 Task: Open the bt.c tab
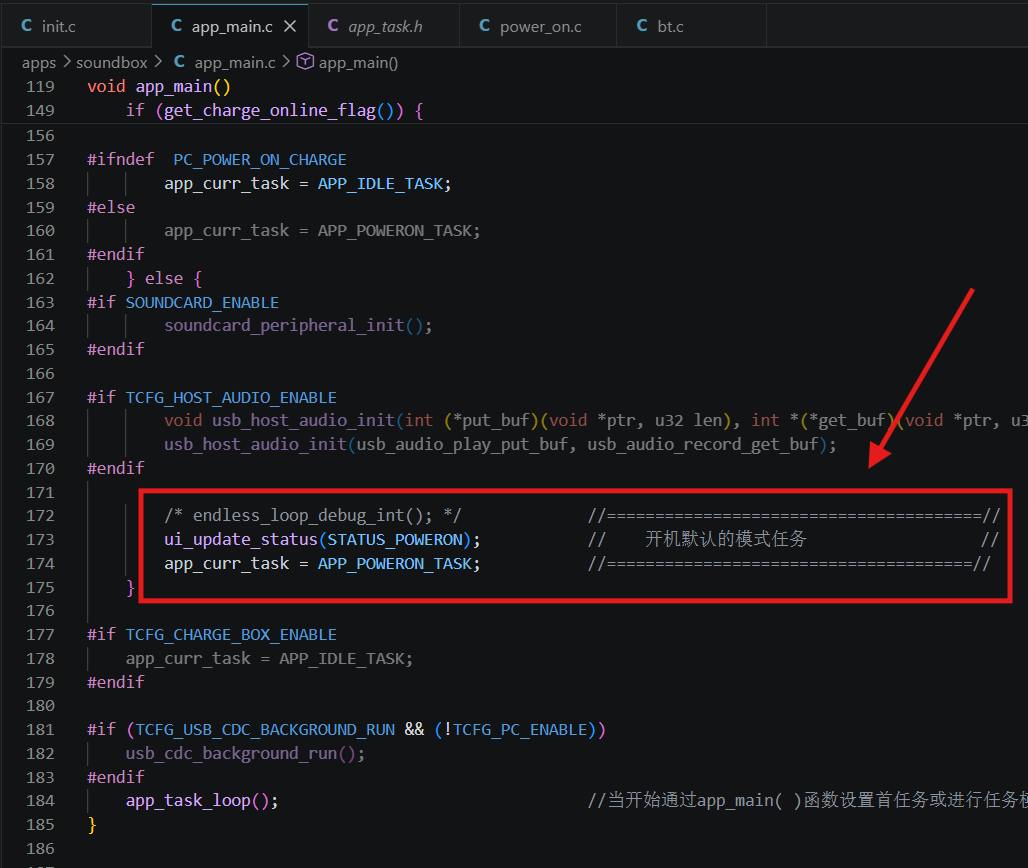click(x=691, y=26)
